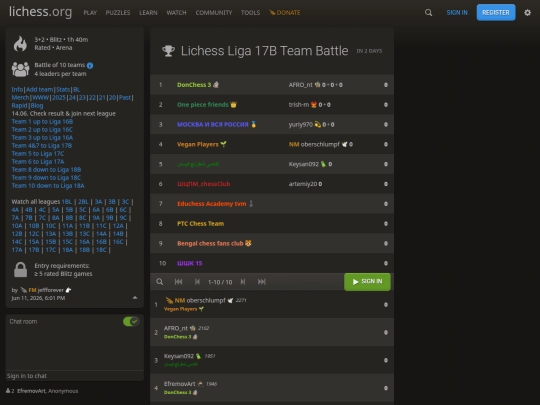Open the LEARN menu
Image resolution: width=540 pixels, height=405 pixels.
tap(148, 13)
